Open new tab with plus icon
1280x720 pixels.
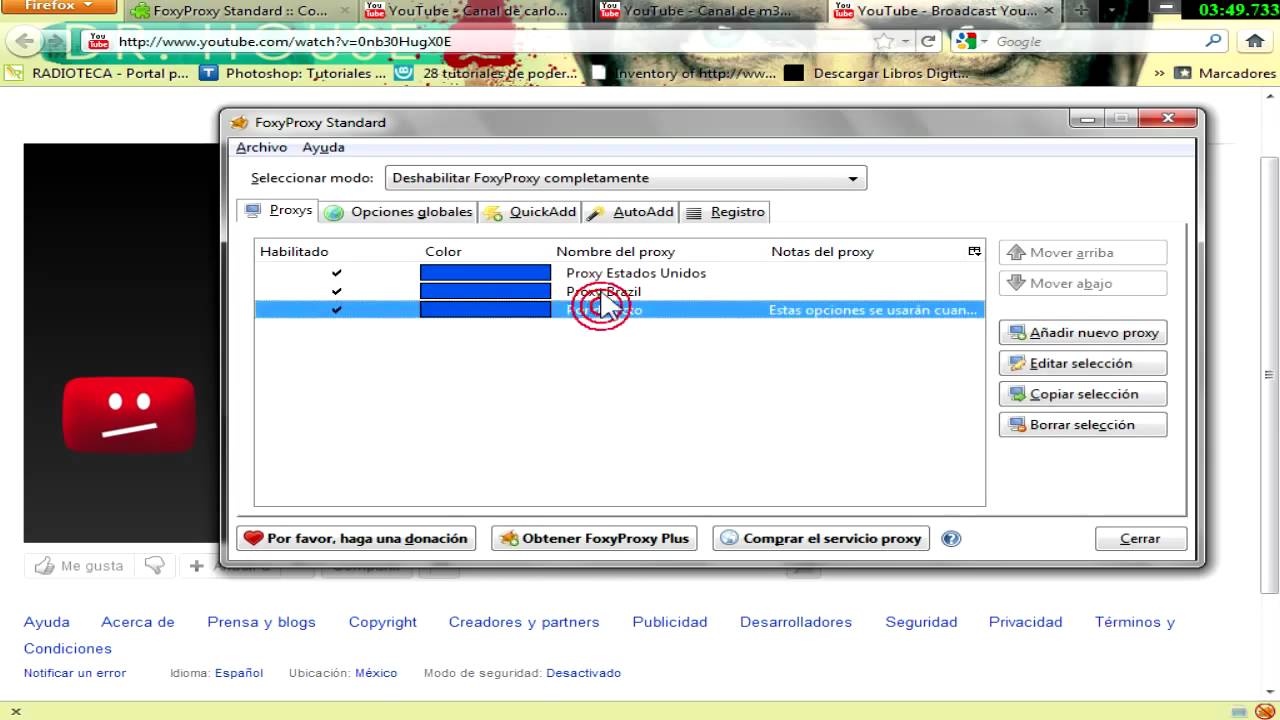click(x=1080, y=11)
